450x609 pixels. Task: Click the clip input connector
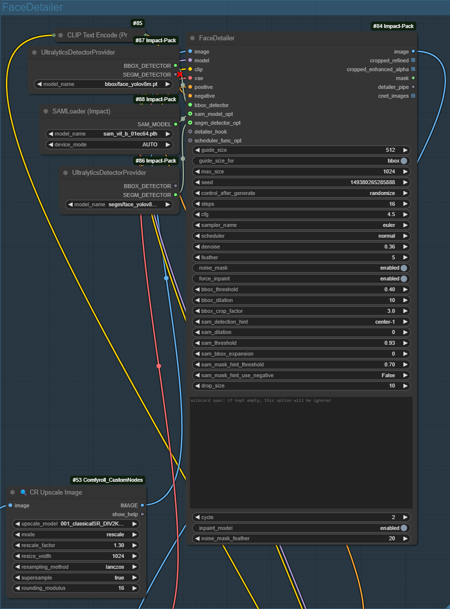190,69
